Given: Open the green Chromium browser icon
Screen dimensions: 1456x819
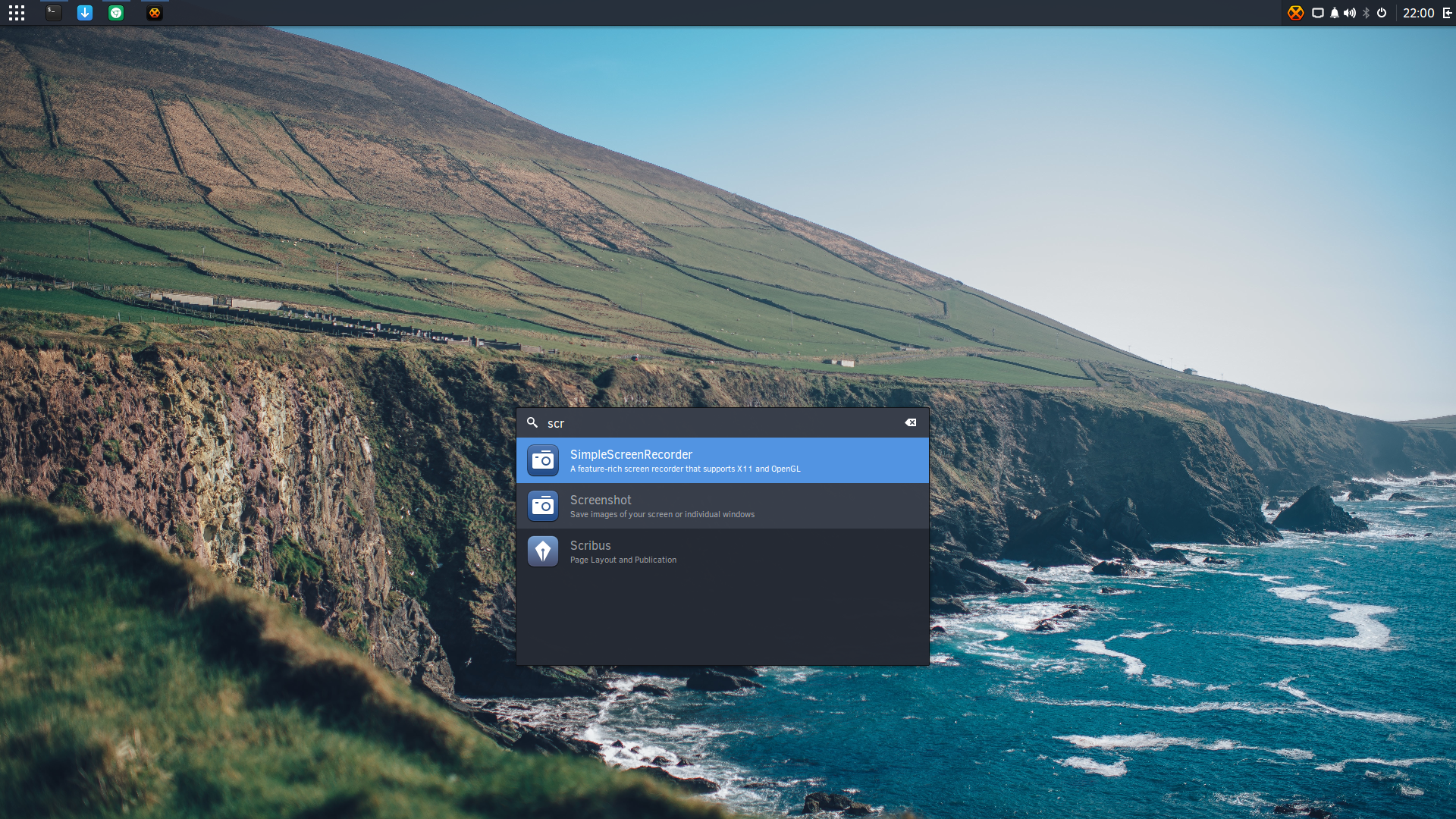Looking at the screenshot, I should click(x=116, y=13).
